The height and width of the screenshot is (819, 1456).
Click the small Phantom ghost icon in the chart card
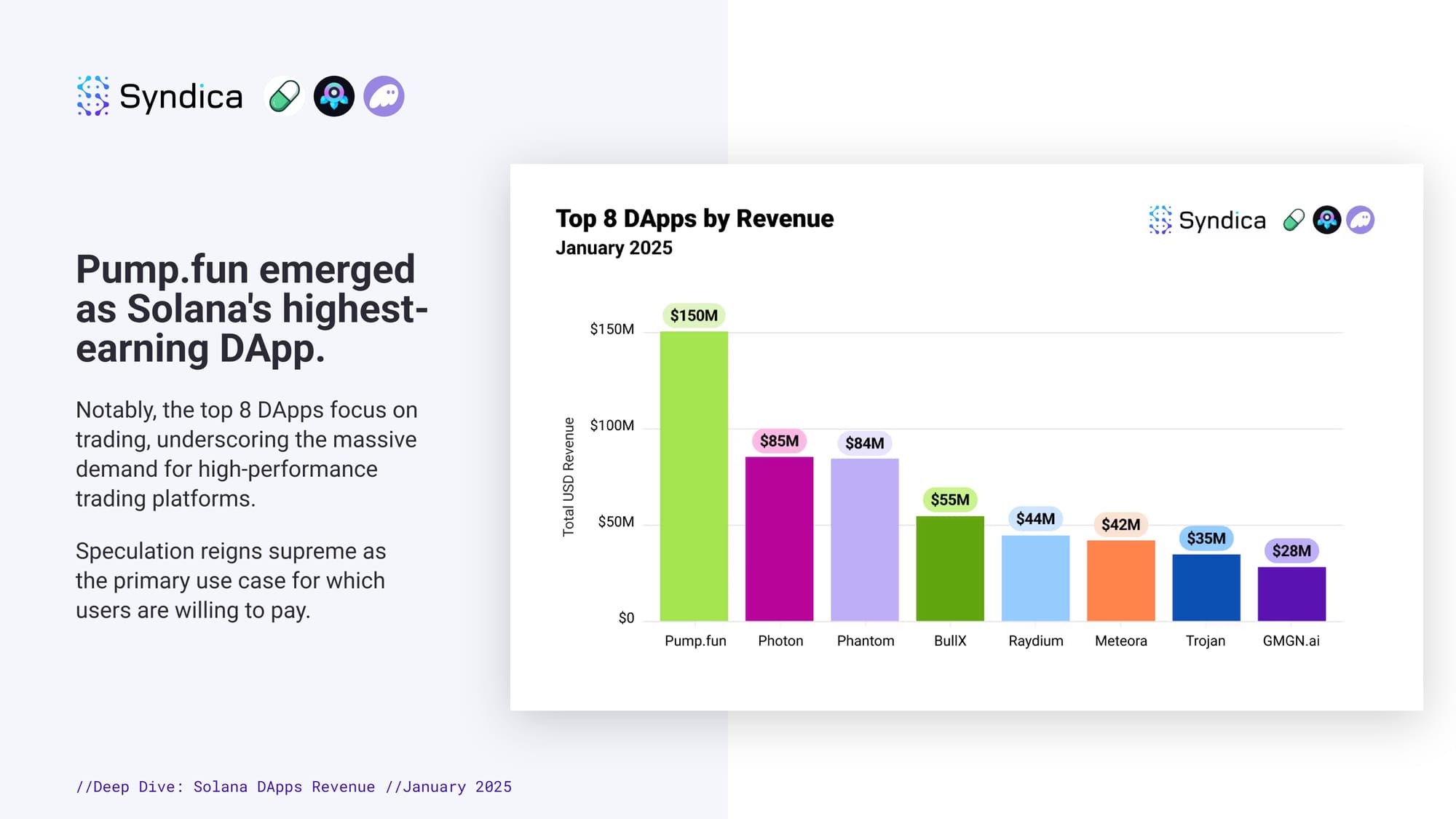click(x=1360, y=220)
